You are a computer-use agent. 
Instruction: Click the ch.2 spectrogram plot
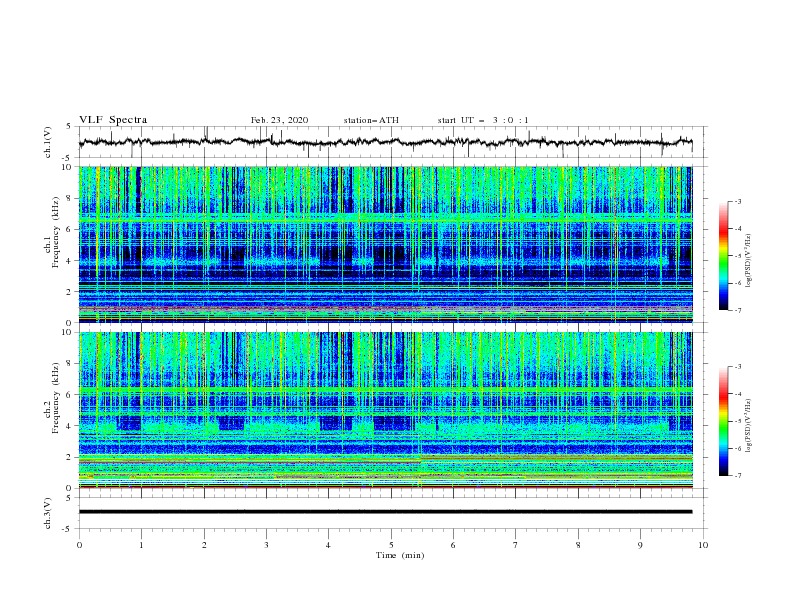[x=385, y=410]
